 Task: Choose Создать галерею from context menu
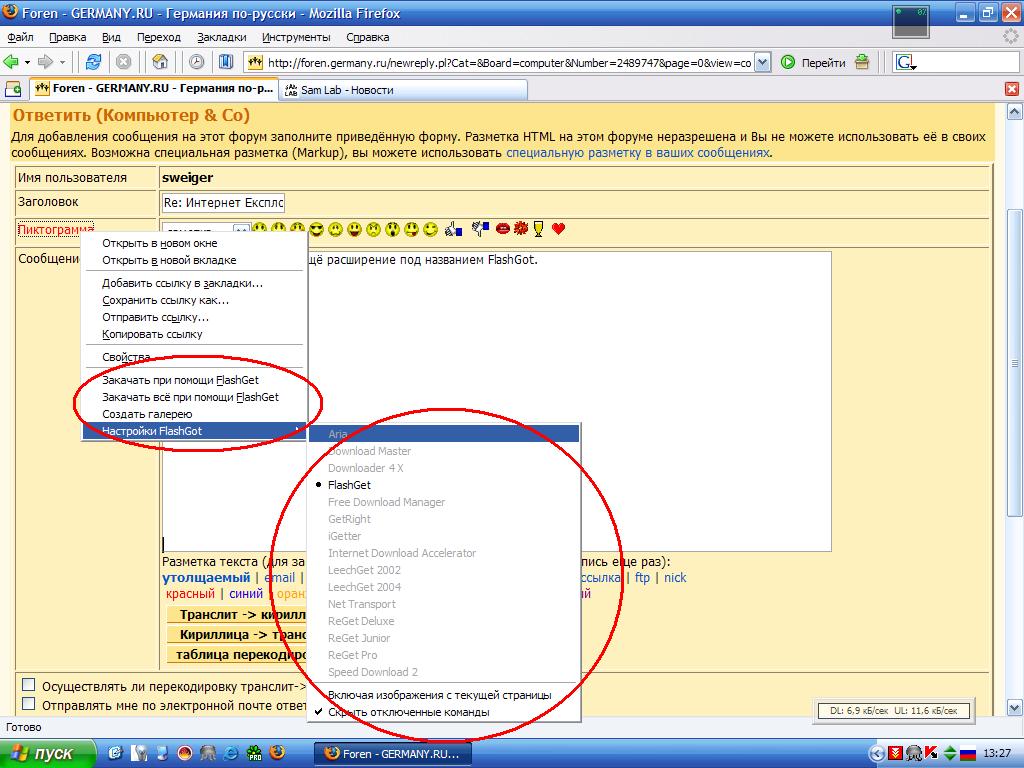[x=195, y=414]
